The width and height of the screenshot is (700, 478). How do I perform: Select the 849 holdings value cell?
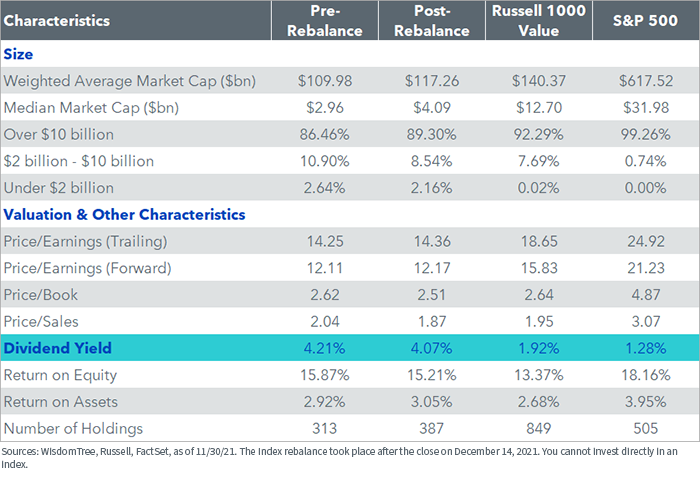[x=539, y=428]
